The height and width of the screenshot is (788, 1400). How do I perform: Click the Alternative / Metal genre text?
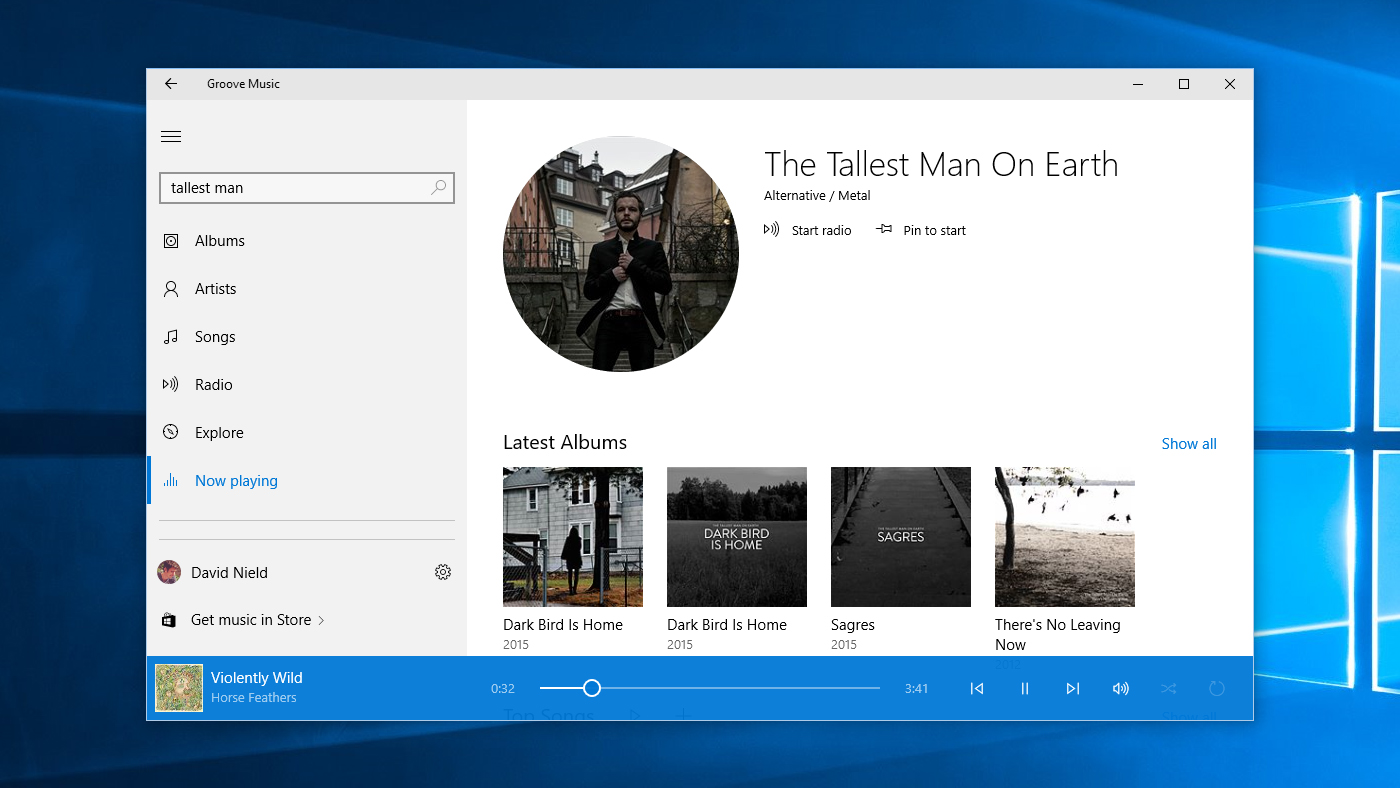click(x=817, y=196)
